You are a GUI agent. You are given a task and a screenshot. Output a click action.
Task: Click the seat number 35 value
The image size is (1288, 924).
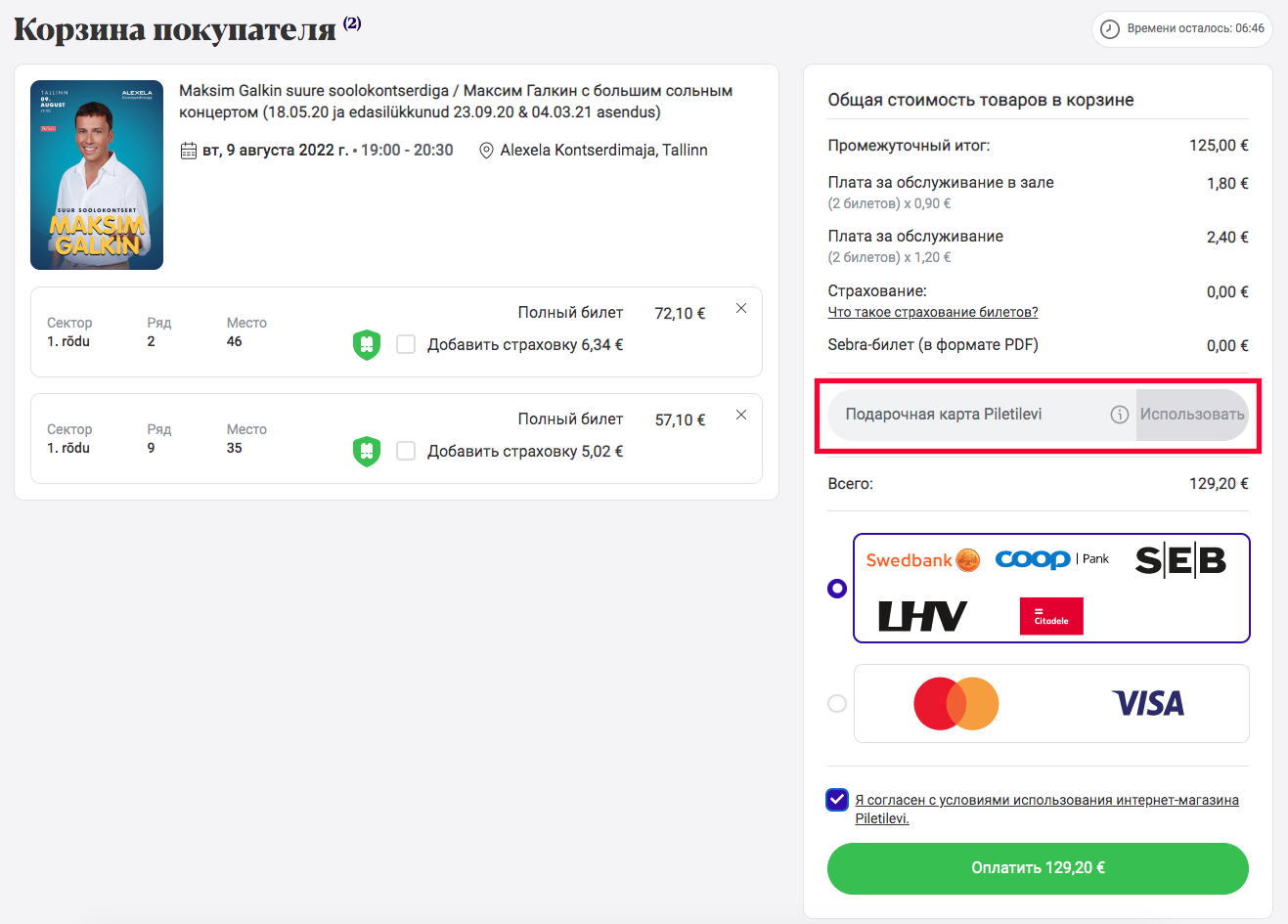[x=235, y=448]
